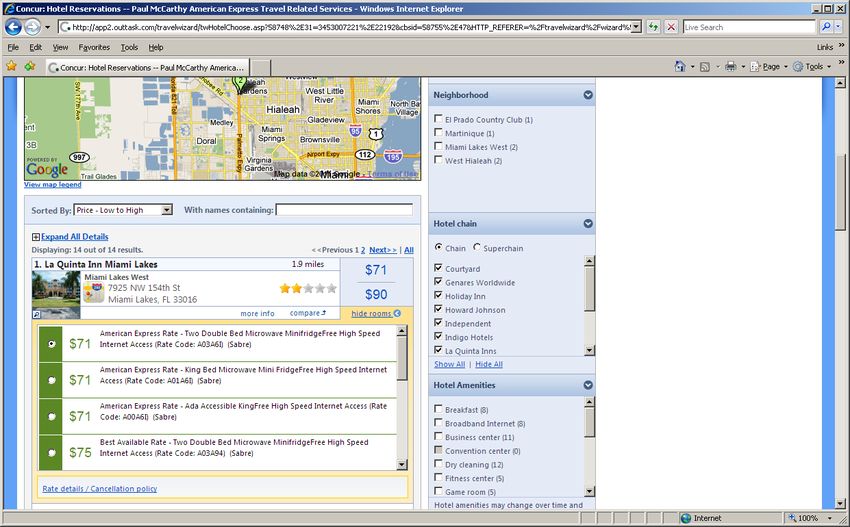Select the $75 Best Available Rate radio button
The width and height of the screenshot is (850, 527).
(51, 452)
